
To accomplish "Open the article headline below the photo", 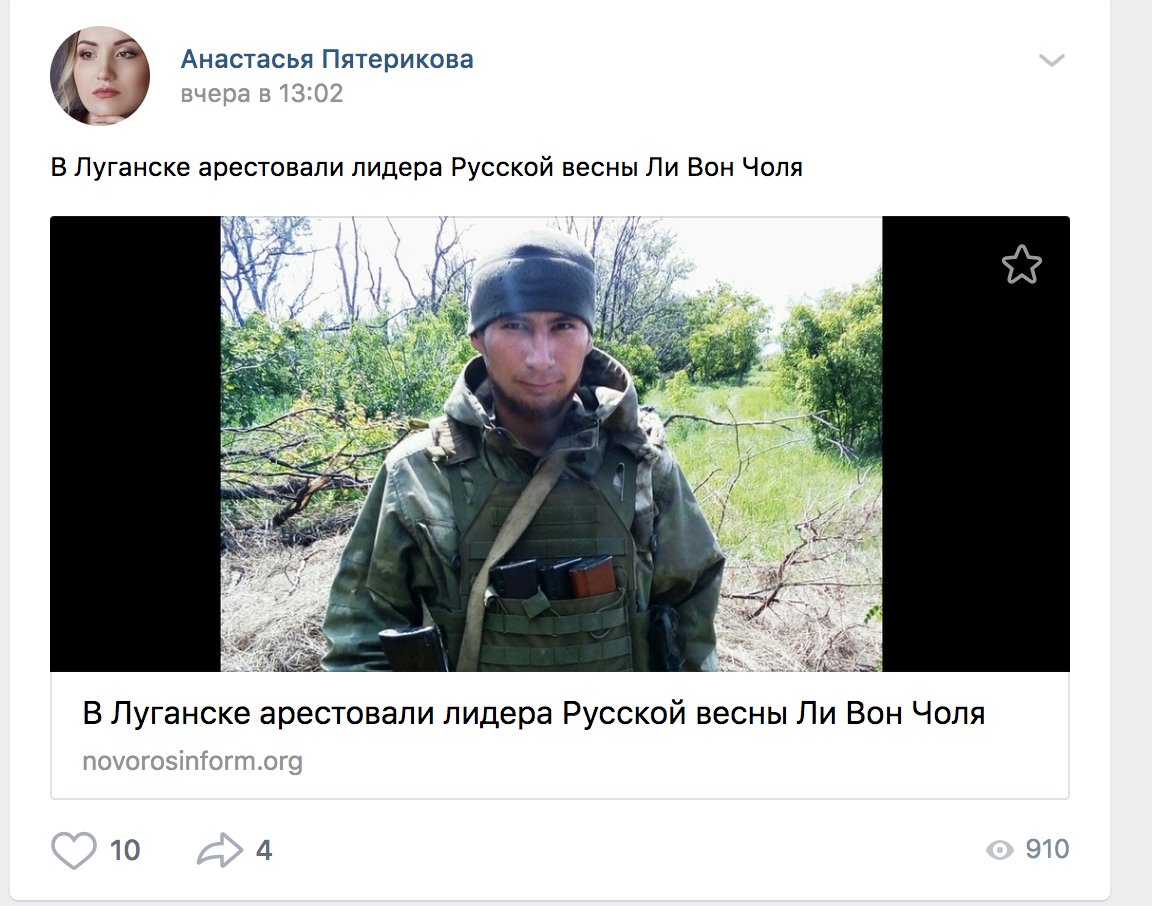I will (534, 713).
